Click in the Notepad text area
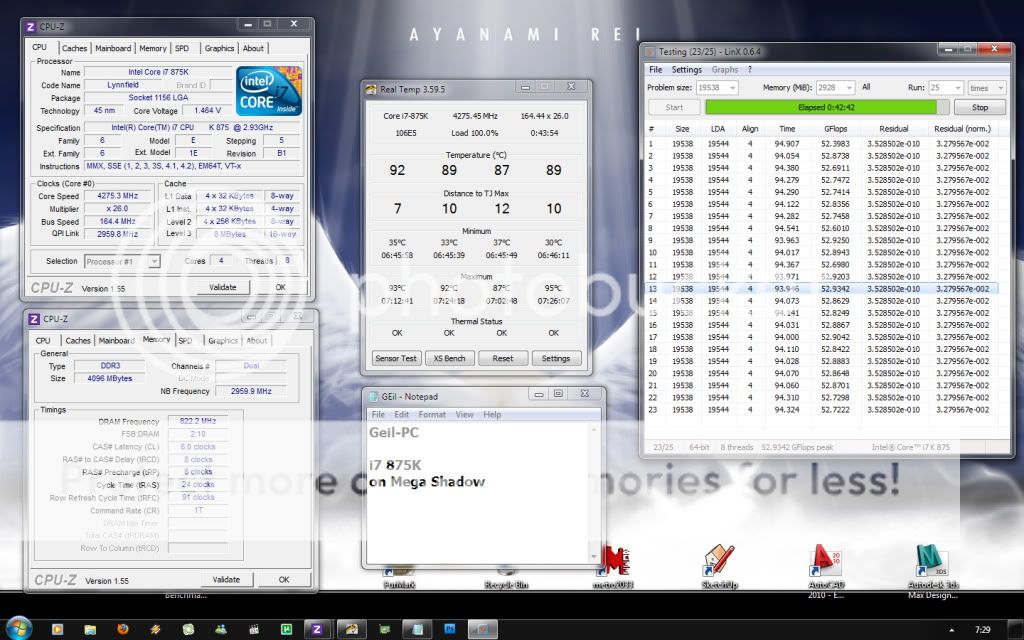This screenshot has height=640, width=1024. [x=478, y=493]
